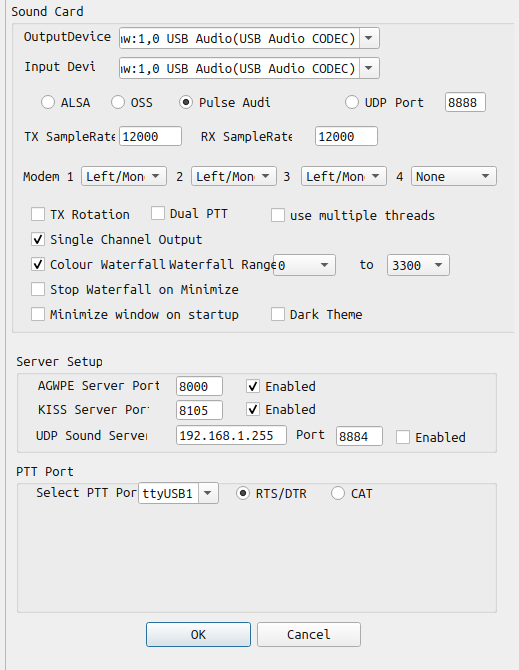Click the Cancel button

[x=308, y=635]
